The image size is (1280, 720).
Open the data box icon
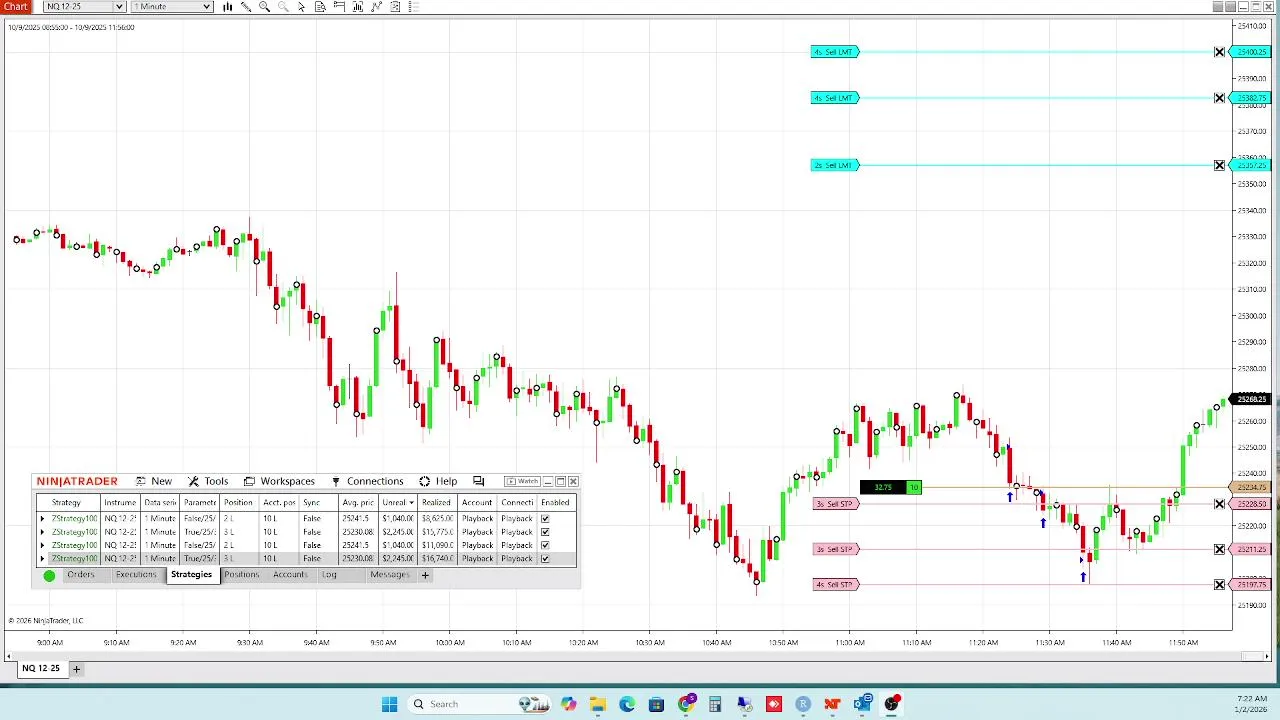coord(320,7)
